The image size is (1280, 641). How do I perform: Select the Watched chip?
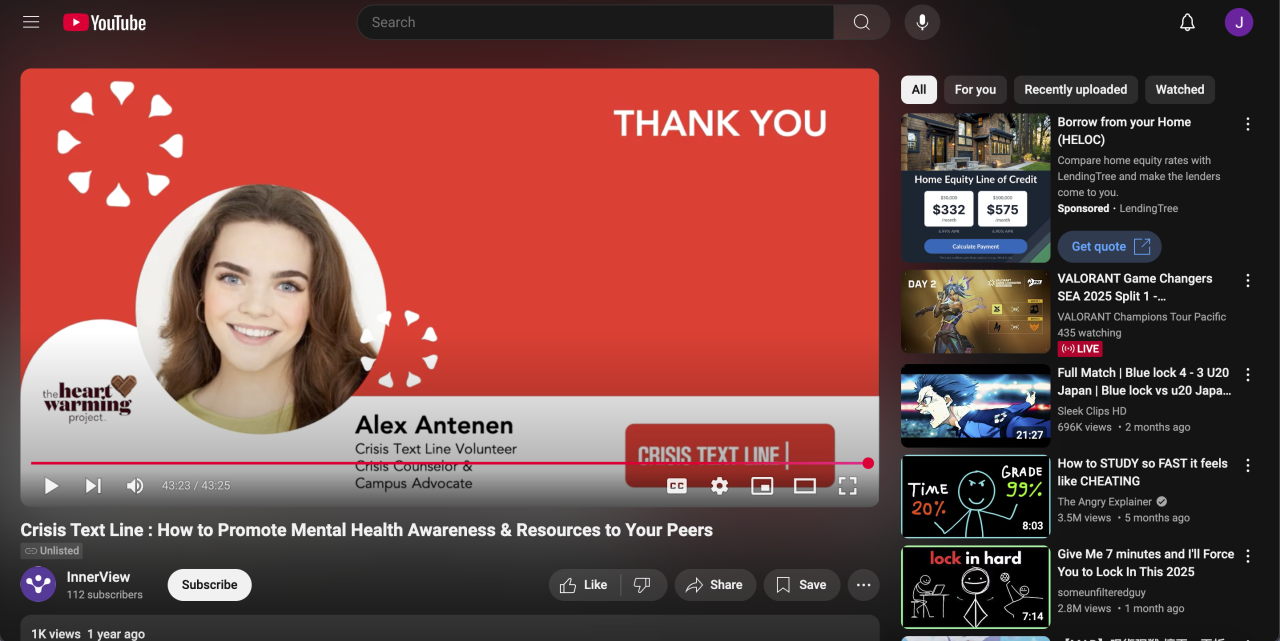(1180, 89)
